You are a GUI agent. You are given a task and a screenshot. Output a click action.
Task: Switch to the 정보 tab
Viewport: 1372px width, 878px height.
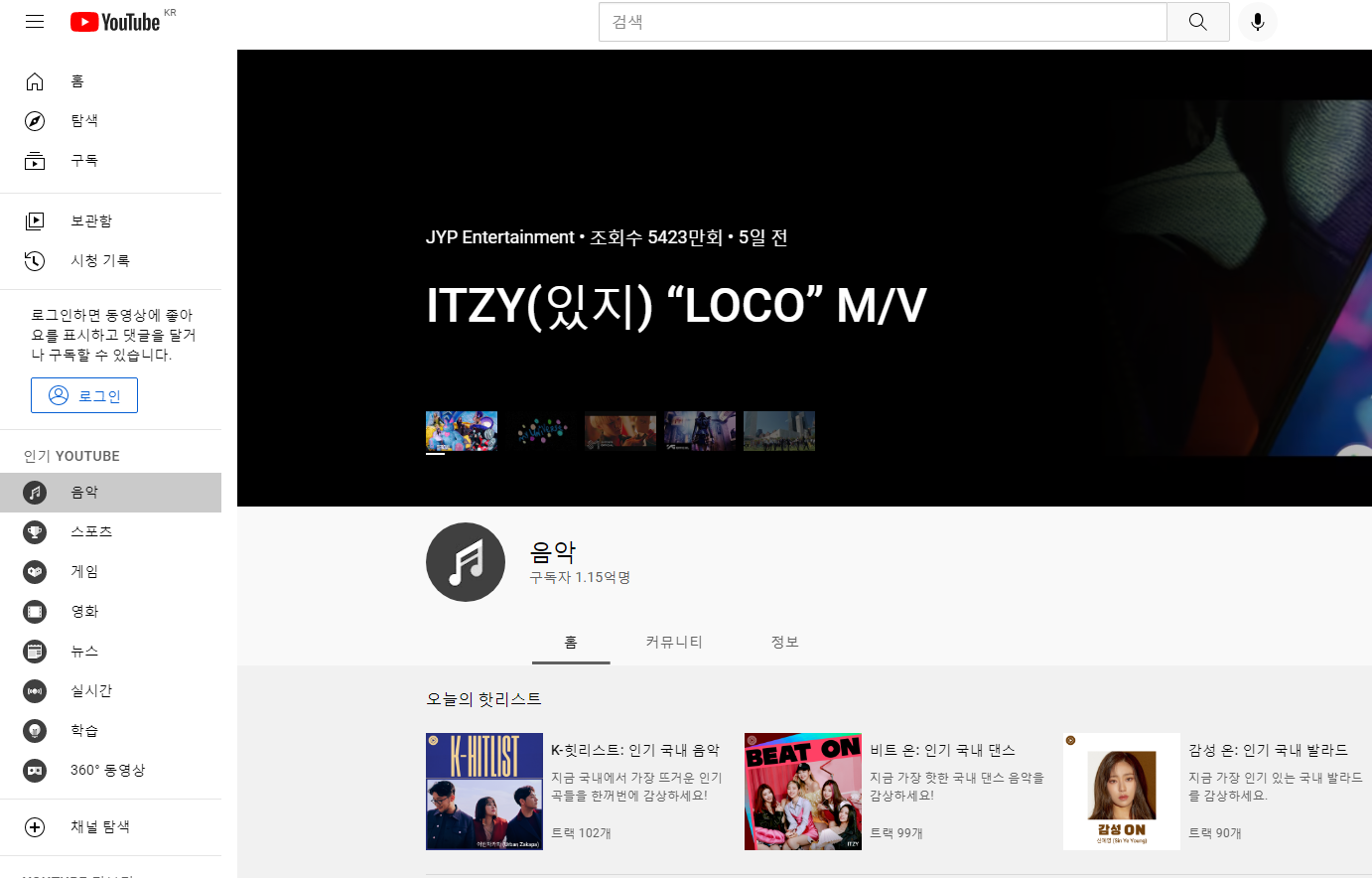point(785,643)
